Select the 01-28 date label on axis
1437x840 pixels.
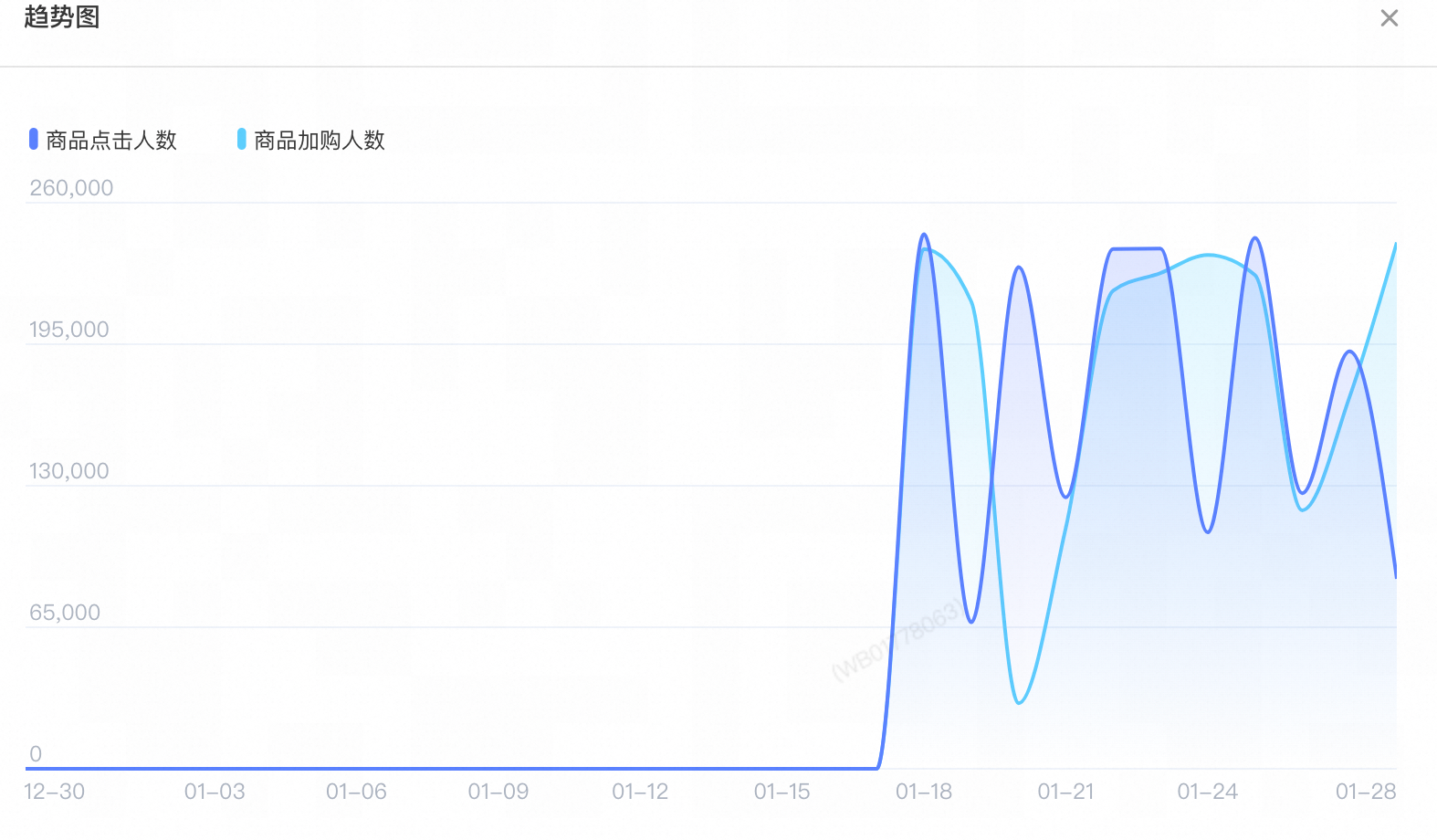click(x=1366, y=792)
